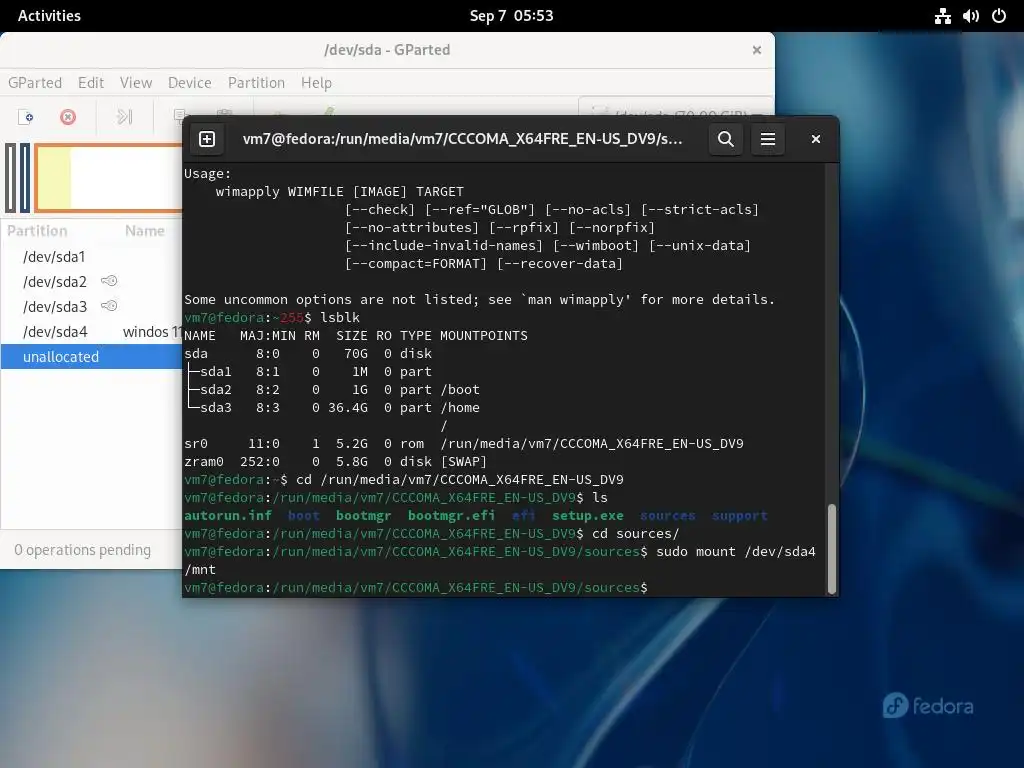Click the 'sr0' line in lsblk output
Screen dimensions: 1024x768
pyautogui.click(x=464, y=443)
